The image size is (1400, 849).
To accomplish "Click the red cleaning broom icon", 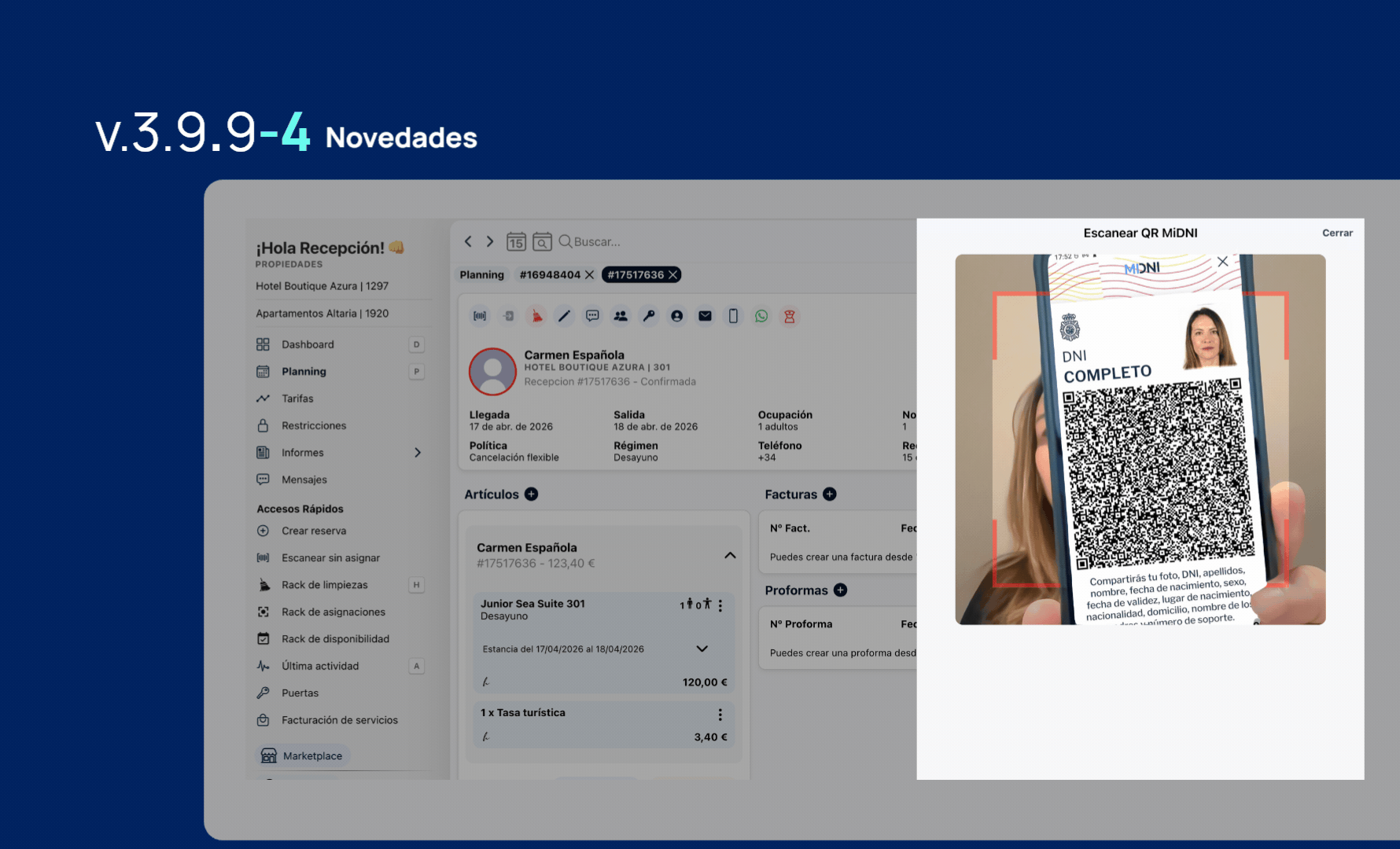I will coord(536,316).
